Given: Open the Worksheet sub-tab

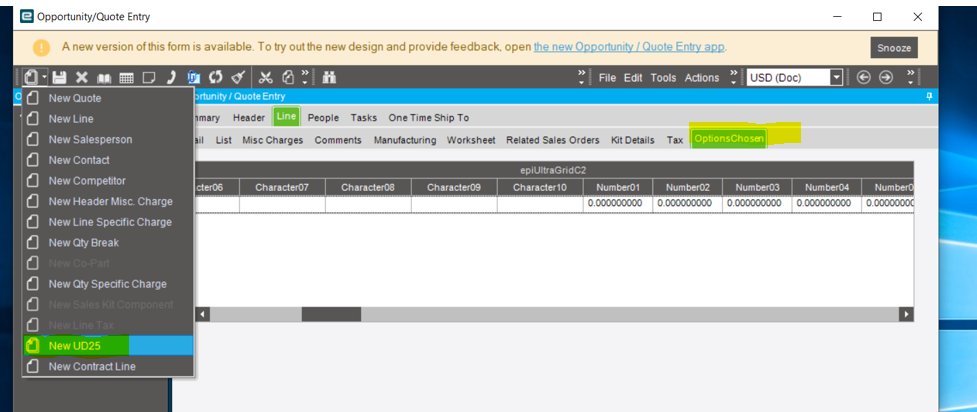Looking at the screenshot, I should pyautogui.click(x=471, y=140).
